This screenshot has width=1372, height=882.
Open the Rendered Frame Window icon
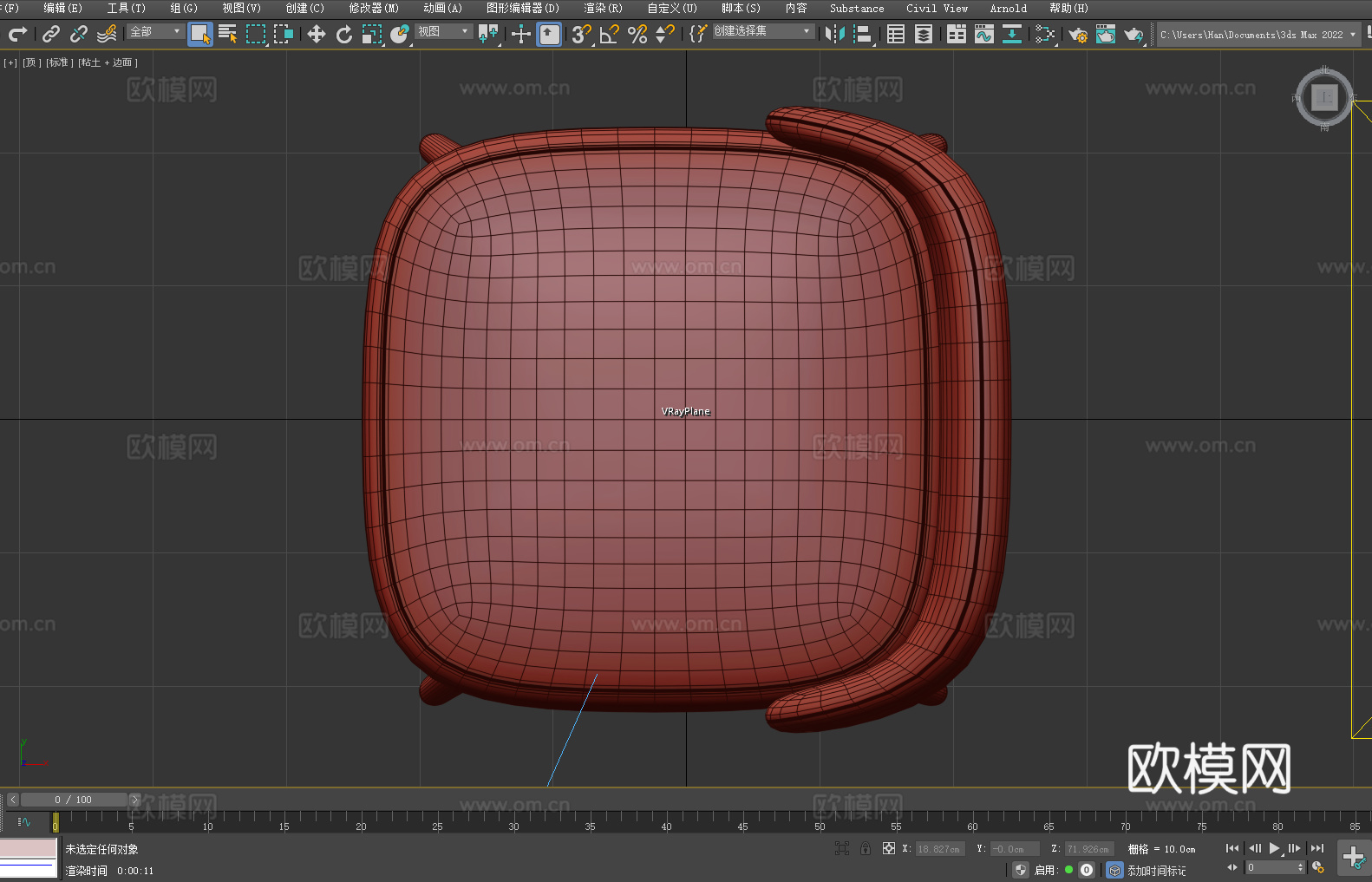pos(1106,34)
